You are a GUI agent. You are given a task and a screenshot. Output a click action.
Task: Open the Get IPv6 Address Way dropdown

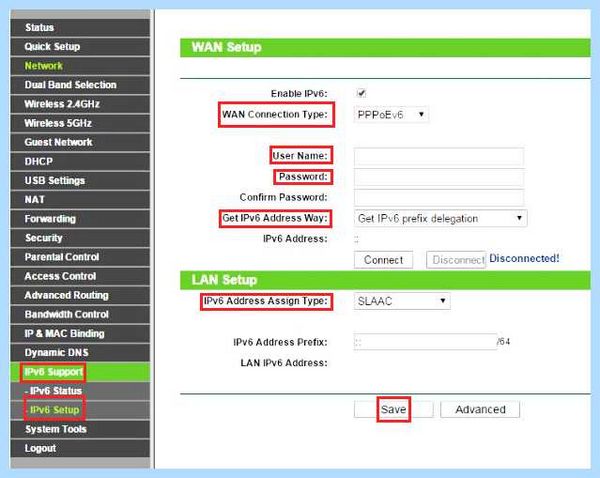(440, 219)
